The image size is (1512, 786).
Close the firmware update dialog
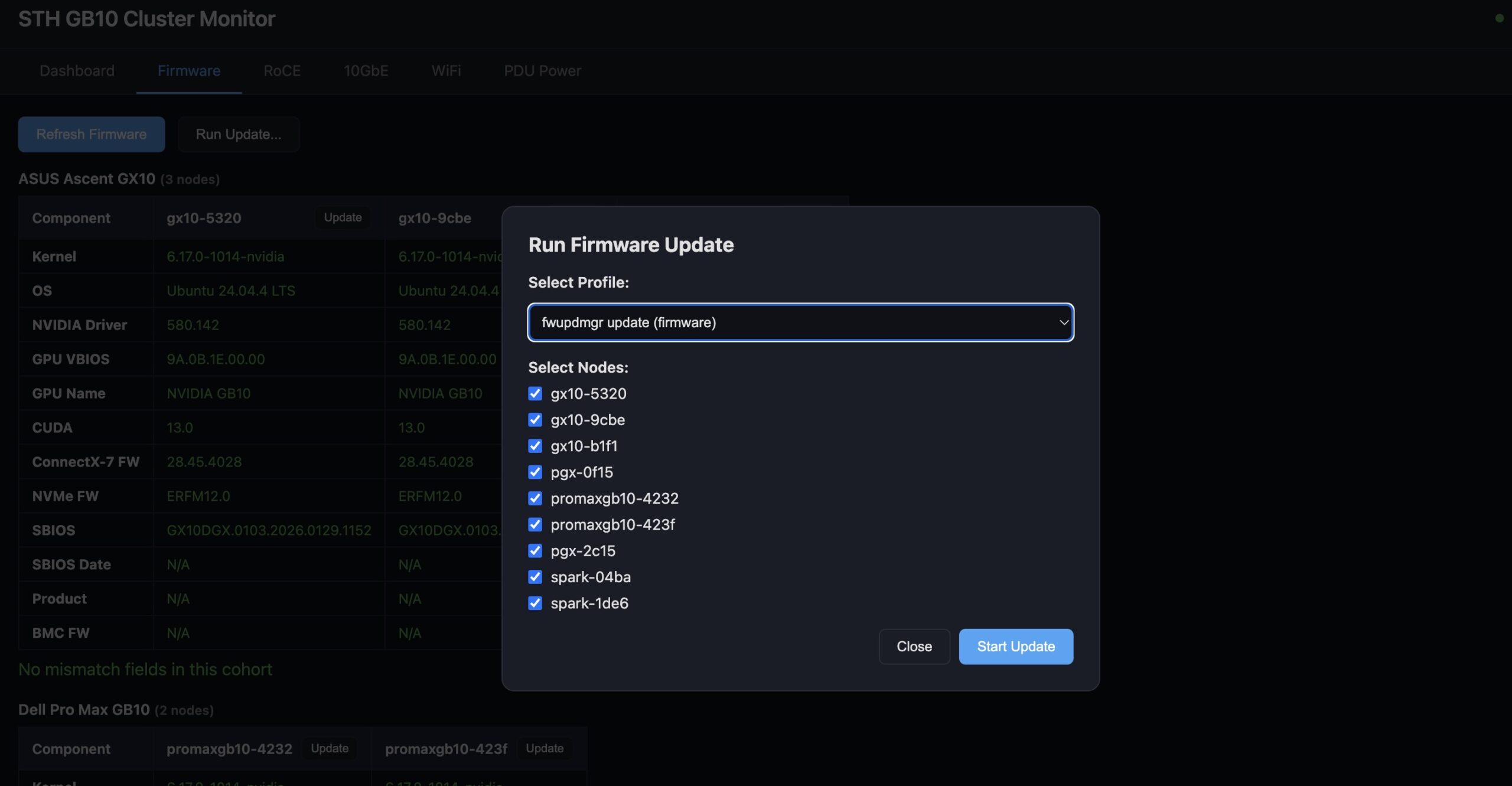tap(914, 647)
